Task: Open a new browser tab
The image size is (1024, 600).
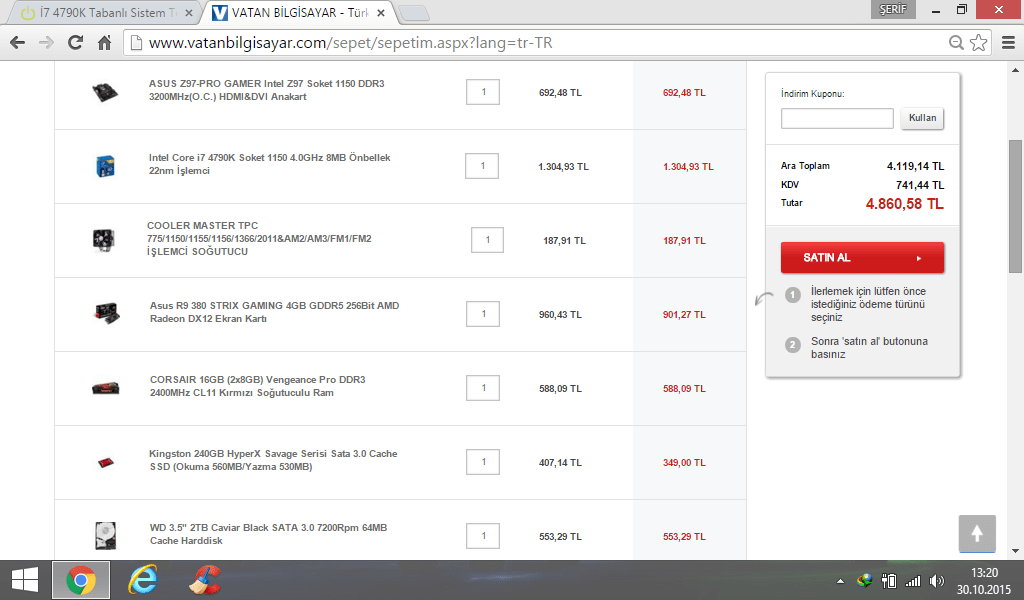Action: click(413, 12)
